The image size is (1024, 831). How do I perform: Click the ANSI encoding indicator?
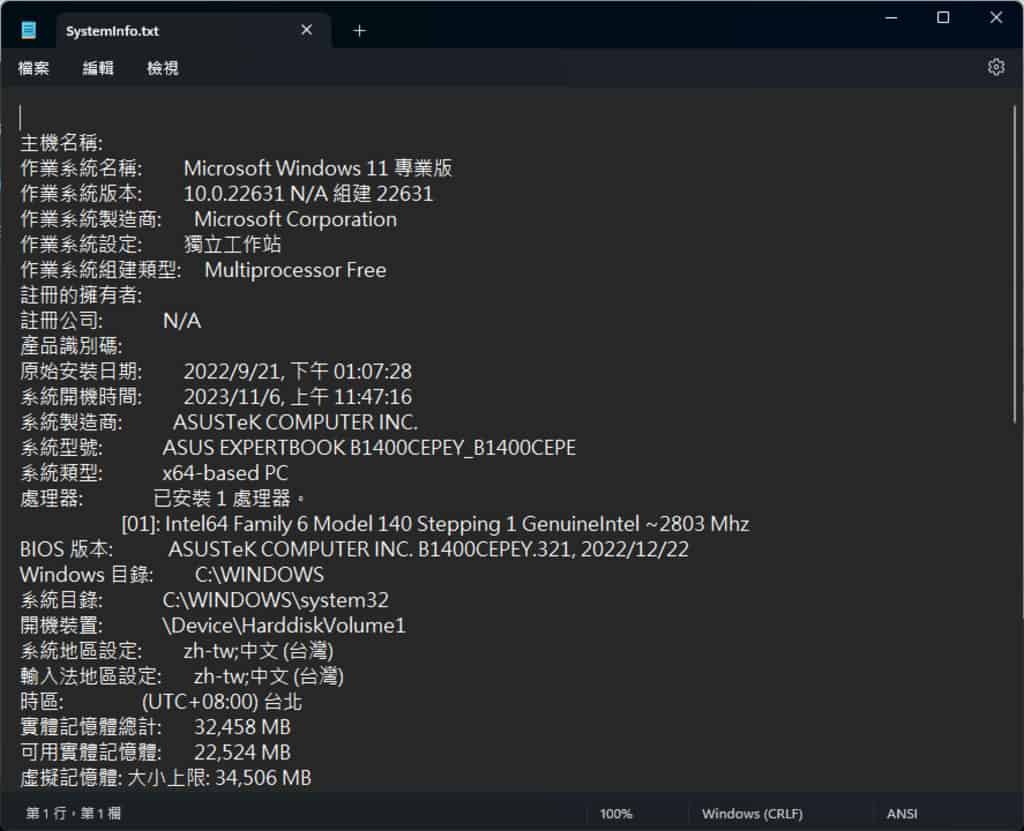point(902,814)
